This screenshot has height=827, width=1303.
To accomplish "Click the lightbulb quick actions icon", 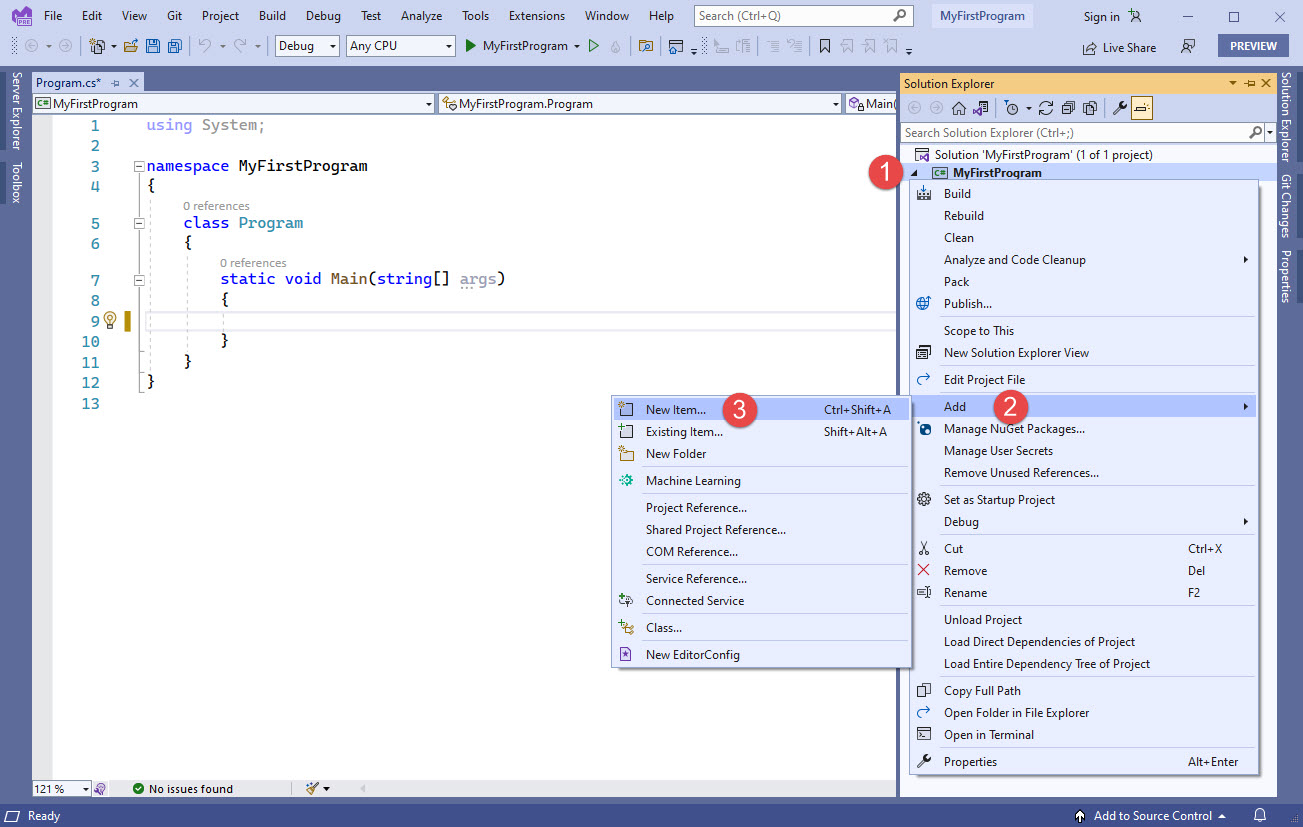I will click(x=110, y=321).
